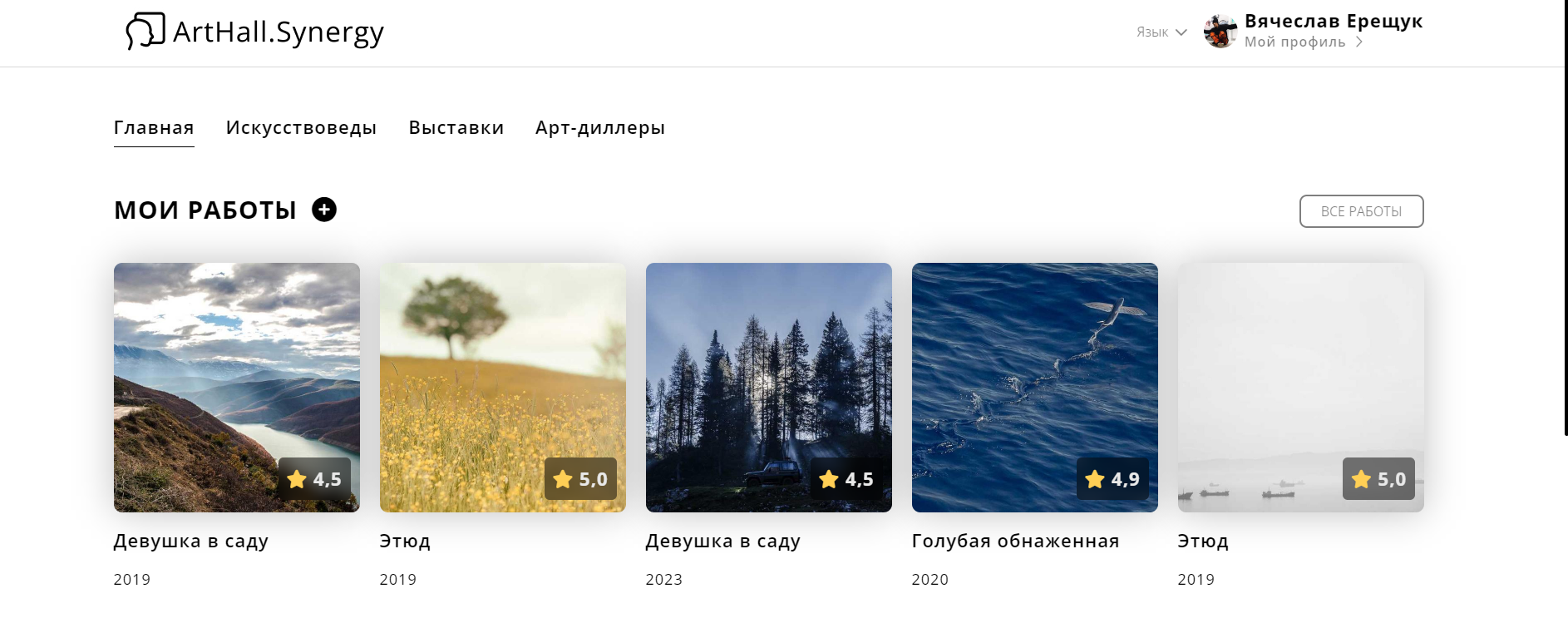Click the chevron next to Мой профиль

tap(1359, 42)
